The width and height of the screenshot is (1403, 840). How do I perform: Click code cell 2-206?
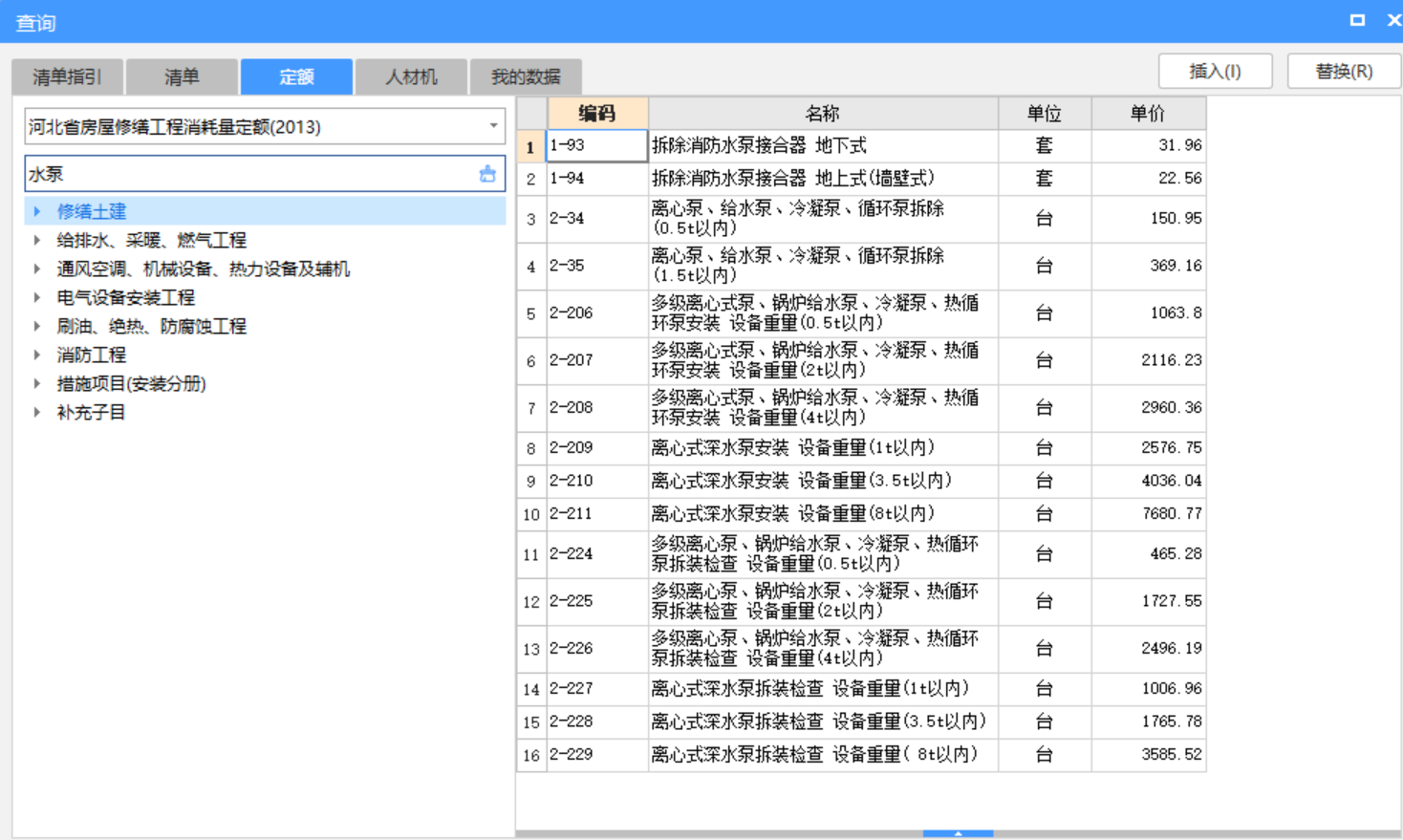pyautogui.click(x=597, y=313)
